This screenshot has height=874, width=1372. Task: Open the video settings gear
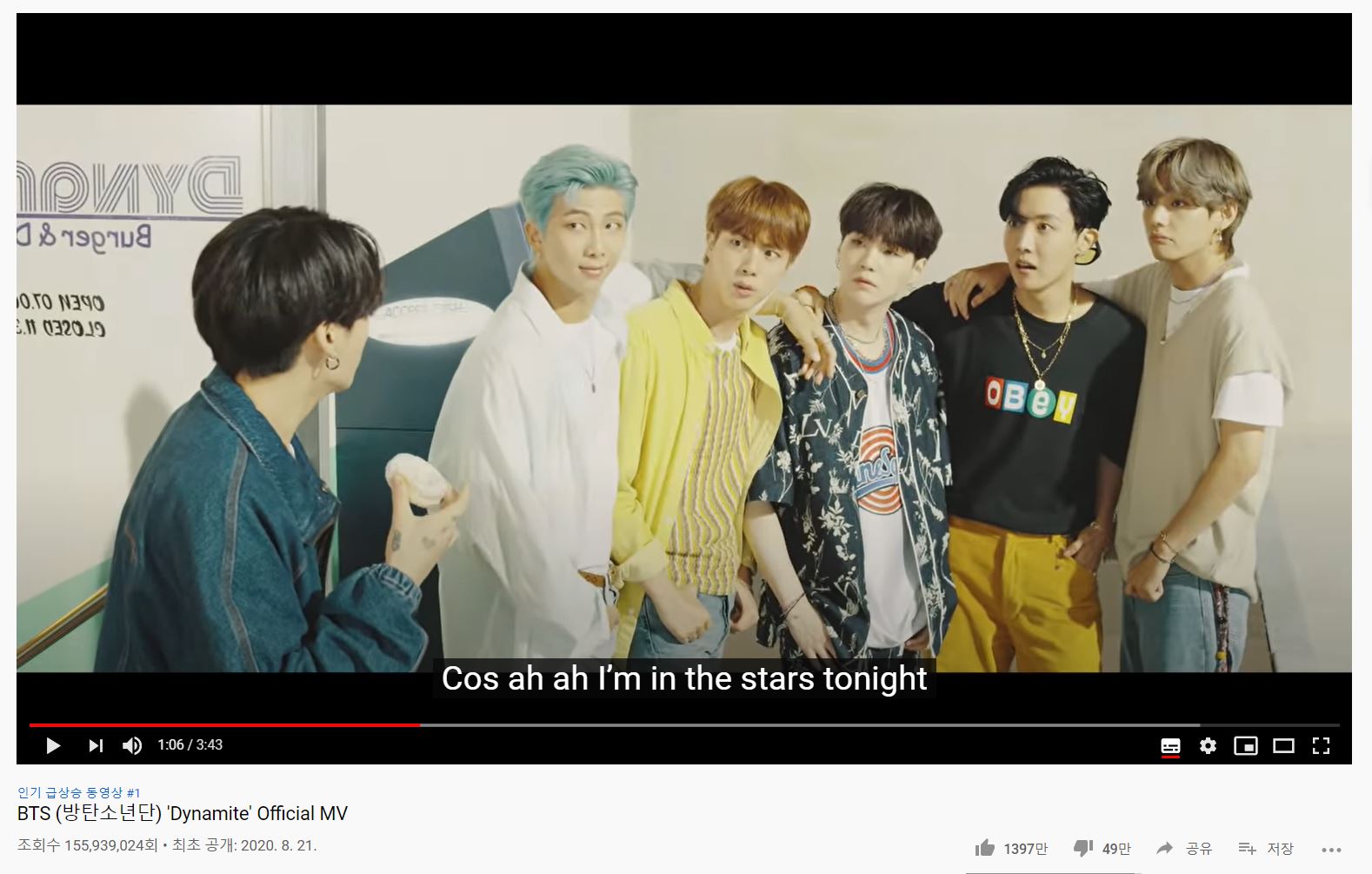[1208, 745]
